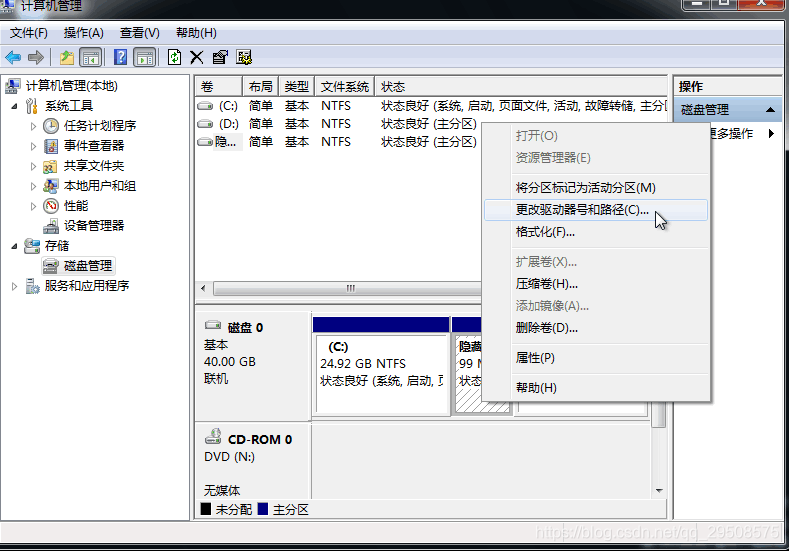The width and height of the screenshot is (789, 551).
Task: Select 共享文件夹 icon in tree
Action: [x=50, y=166]
